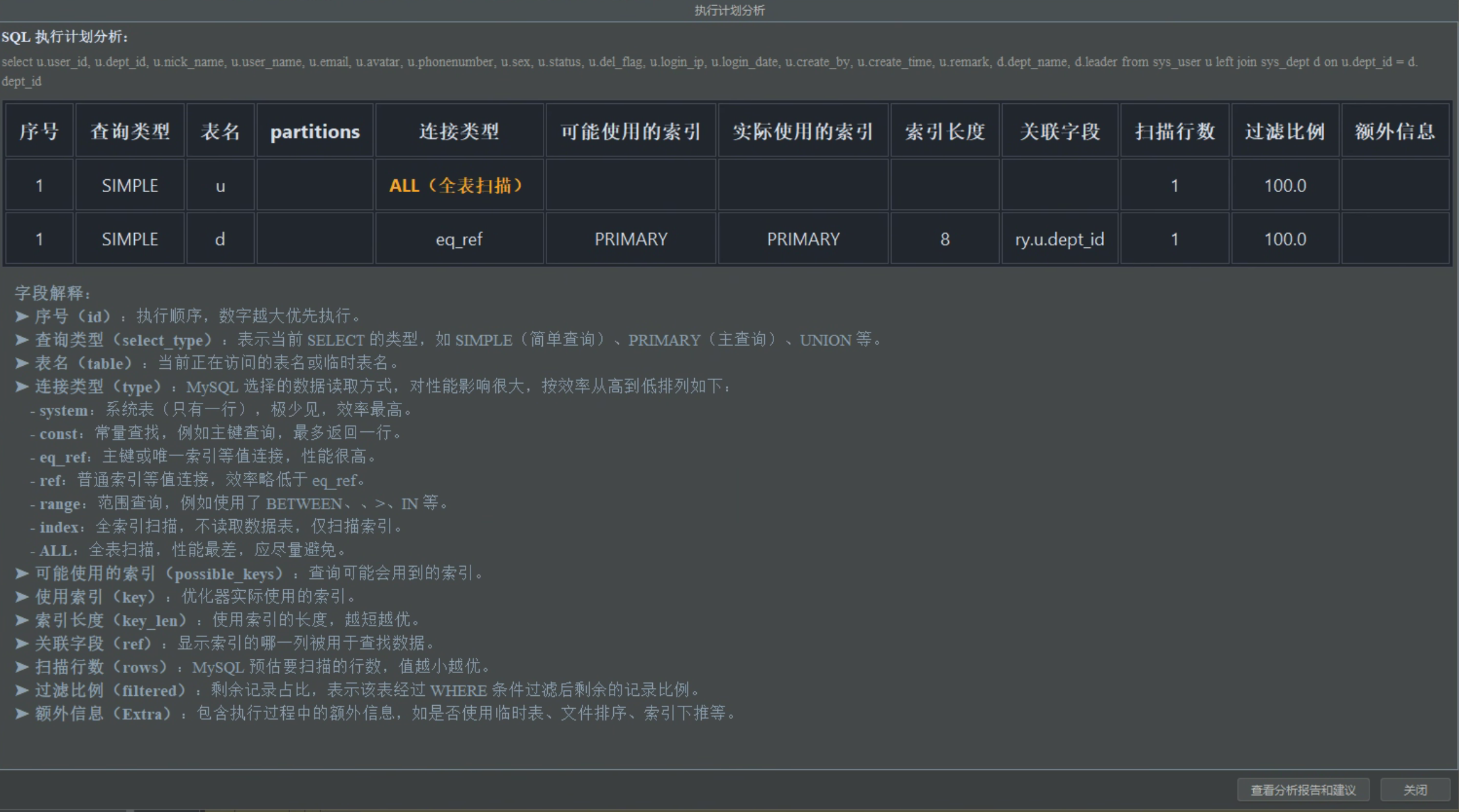Click the filtered ratio 100.0 in row two
This screenshot has height=812, width=1459.
[1284, 239]
